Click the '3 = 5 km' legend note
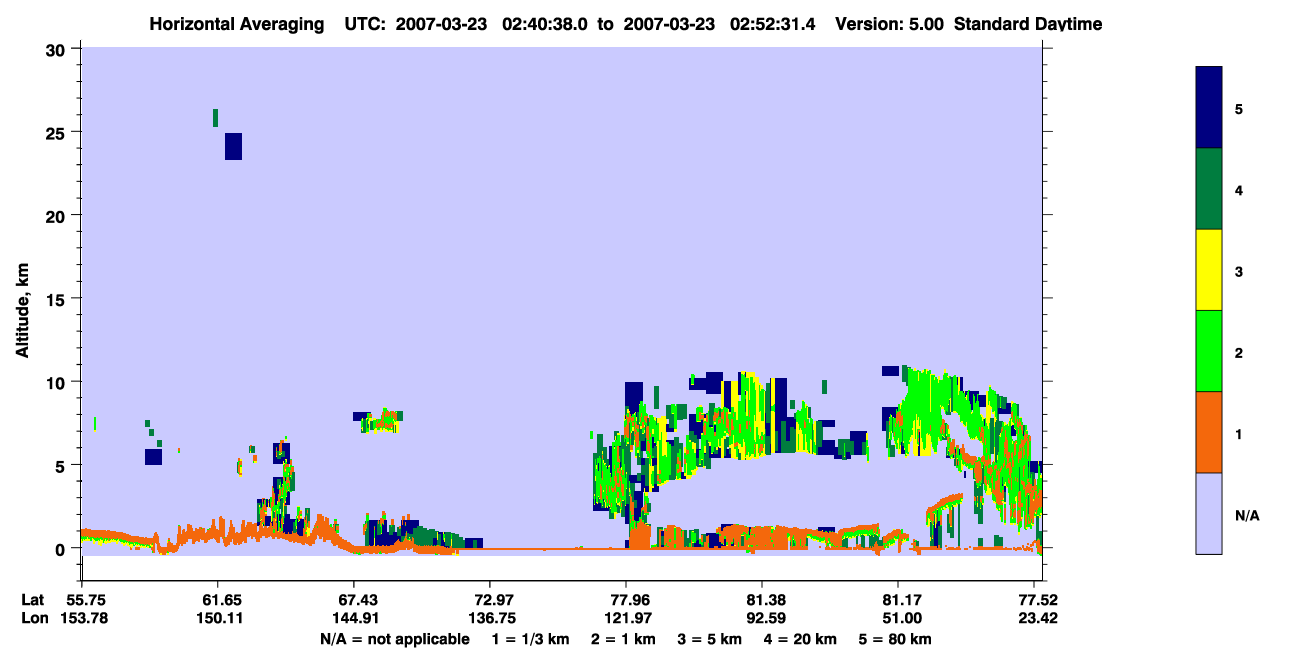Screen dimensions: 1300x667 pos(710,639)
